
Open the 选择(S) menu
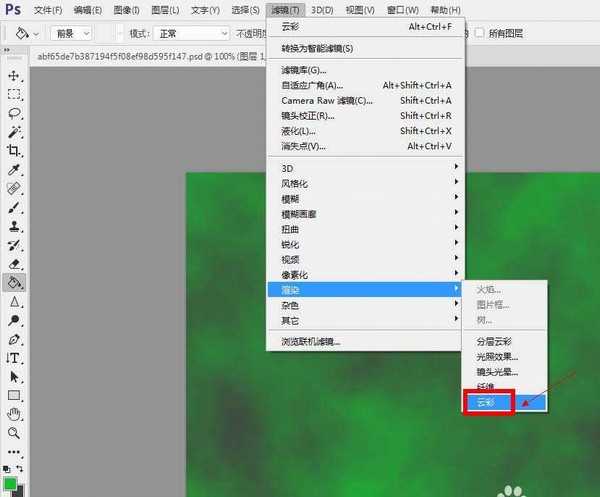245,10
